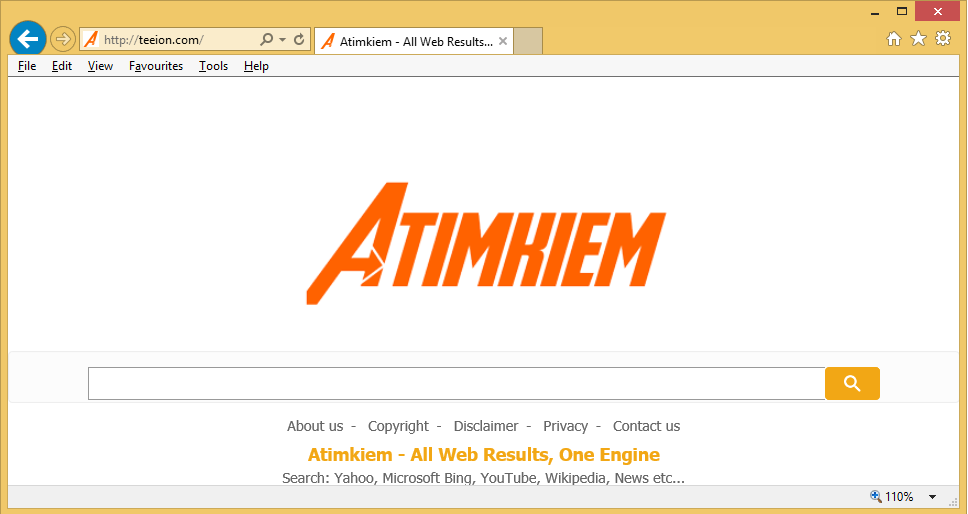Click the 'Search: Yahoo, Microsoft Bing' description text
968x514 pixels.
pyautogui.click(x=483, y=478)
